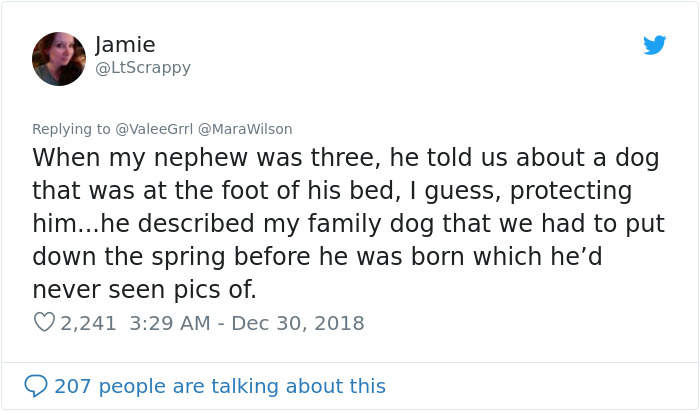700x411 pixels.
Task: Click the display name Jamie
Action: point(125,45)
